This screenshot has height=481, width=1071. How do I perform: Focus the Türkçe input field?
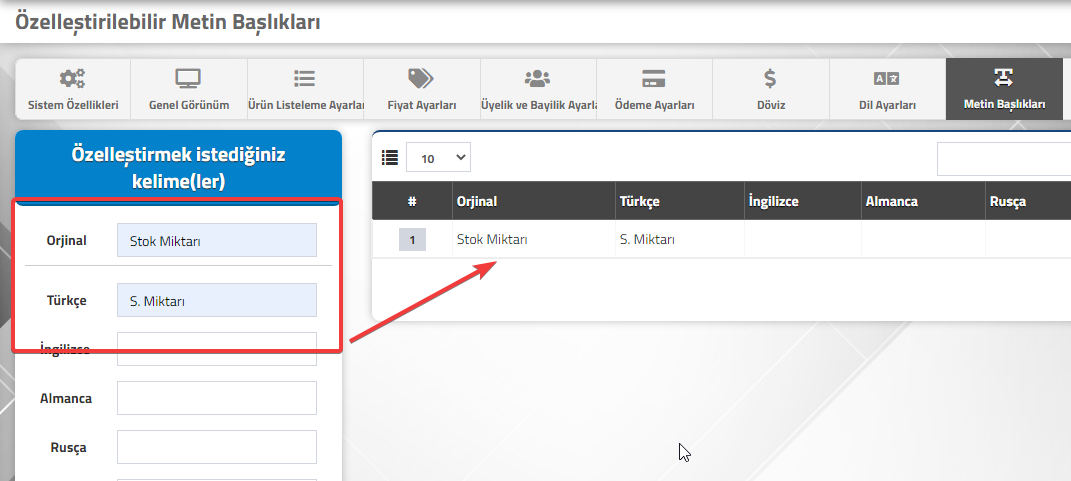[x=217, y=300]
